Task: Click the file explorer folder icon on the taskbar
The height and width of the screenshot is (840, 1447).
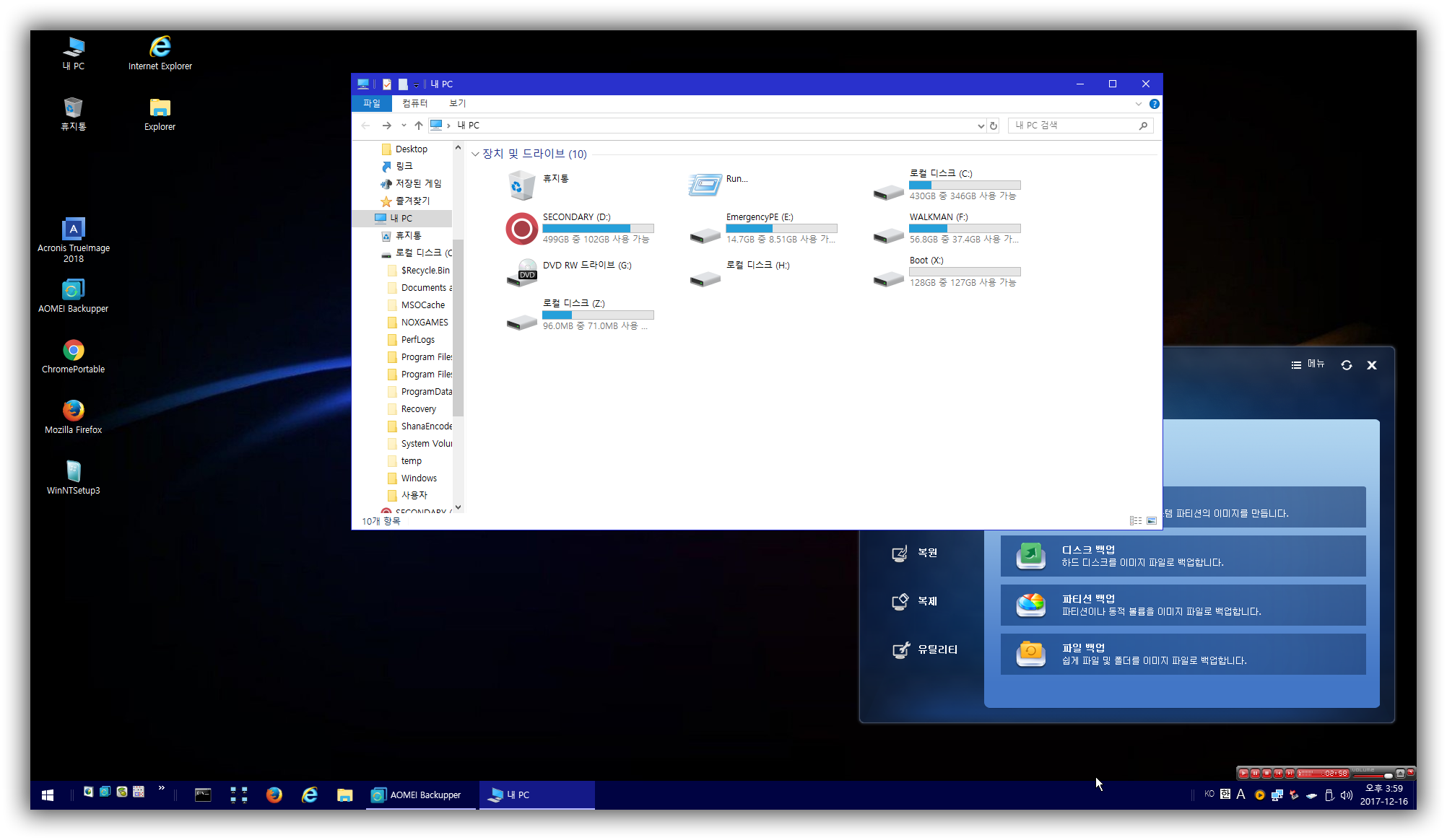Action: pos(344,795)
